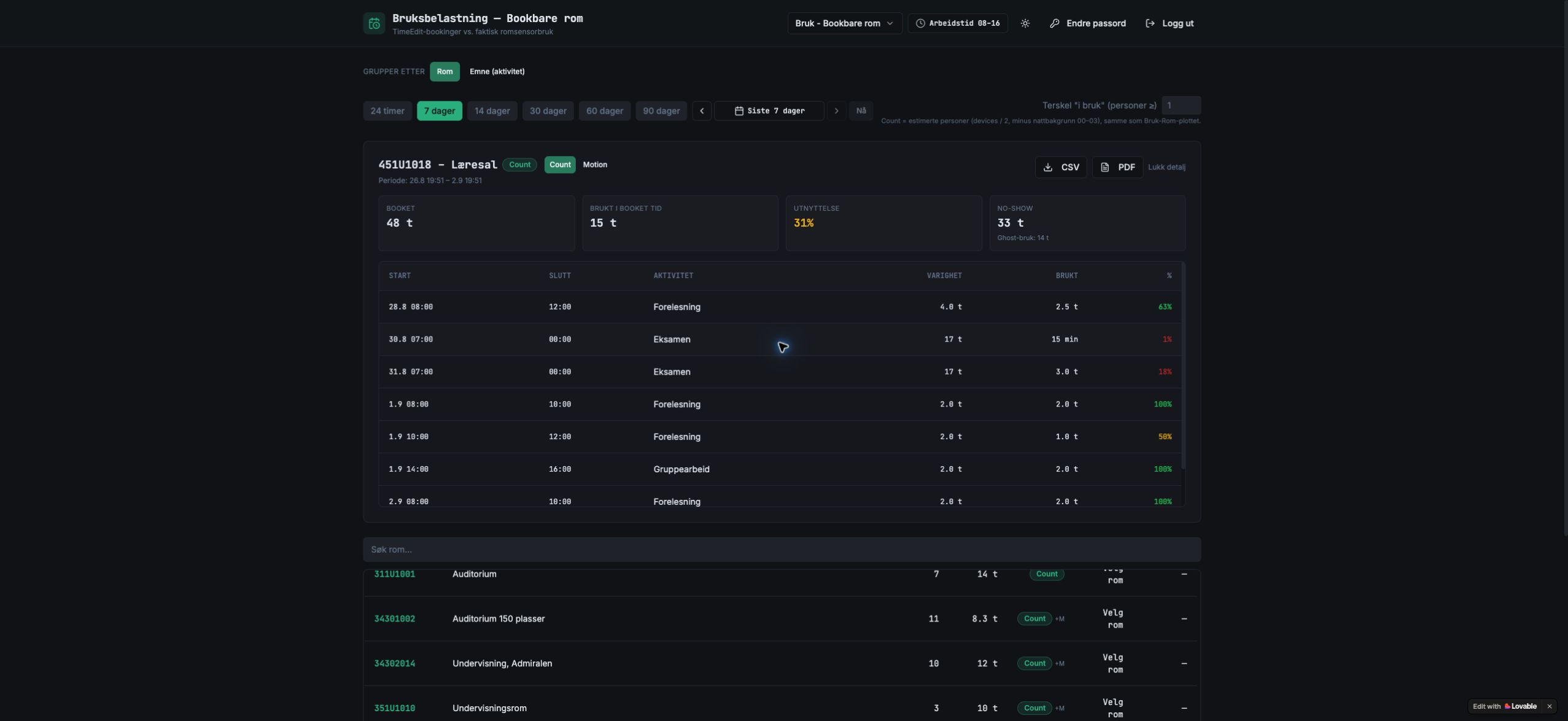The height and width of the screenshot is (721, 1568).
Task: Sort by VARIGHET column header
Action: click(x=944, y=276)
